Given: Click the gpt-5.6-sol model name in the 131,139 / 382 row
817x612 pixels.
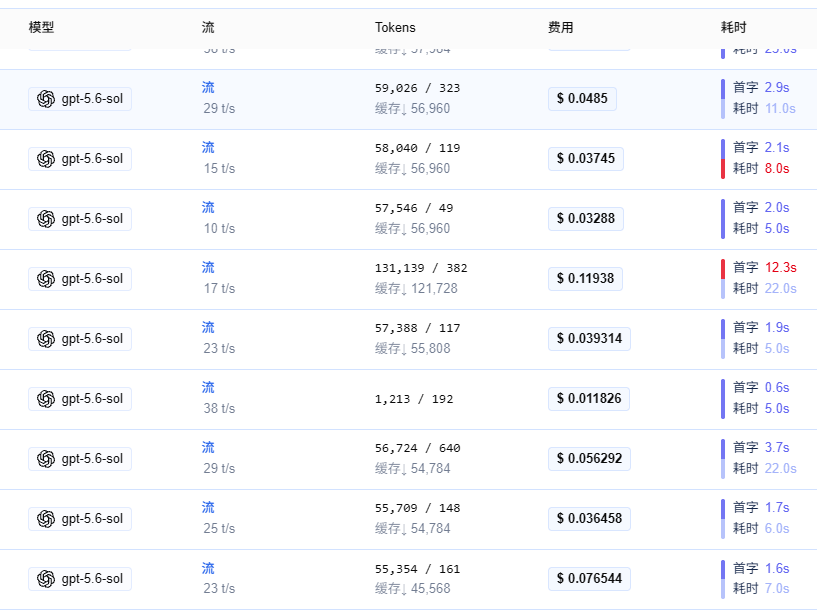Looking at the screenshot, I should [92, 279].
